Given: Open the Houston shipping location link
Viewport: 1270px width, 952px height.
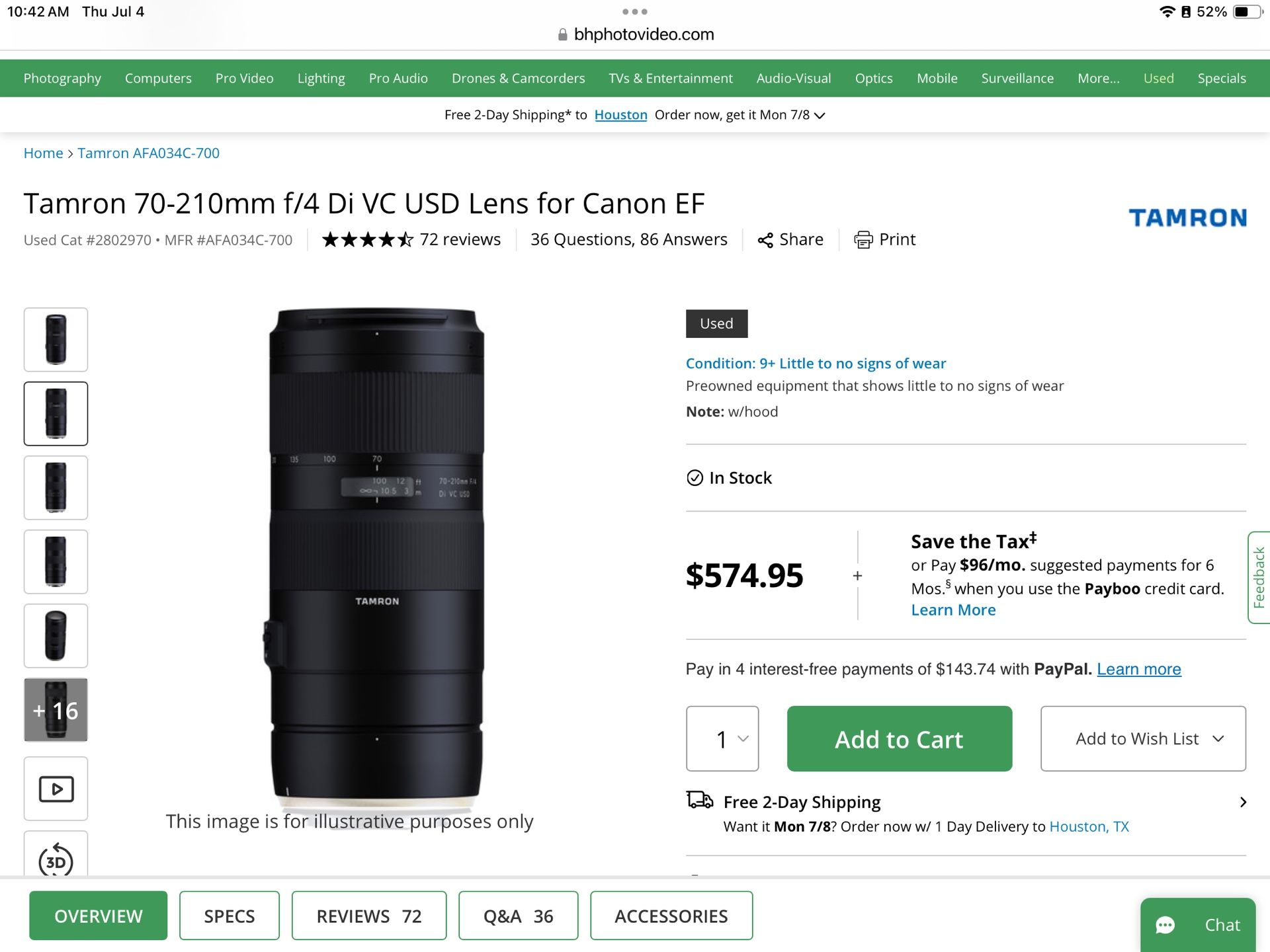Looking at the screenshot, I should coord(620,114).
